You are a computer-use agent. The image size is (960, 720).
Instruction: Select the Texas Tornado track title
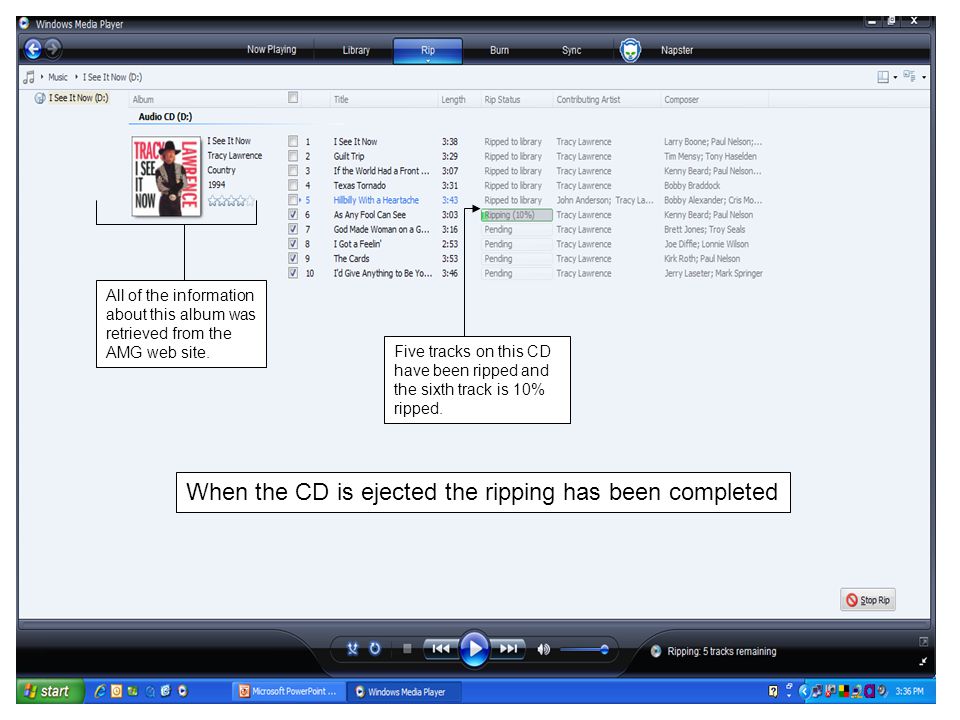point(359,186)
